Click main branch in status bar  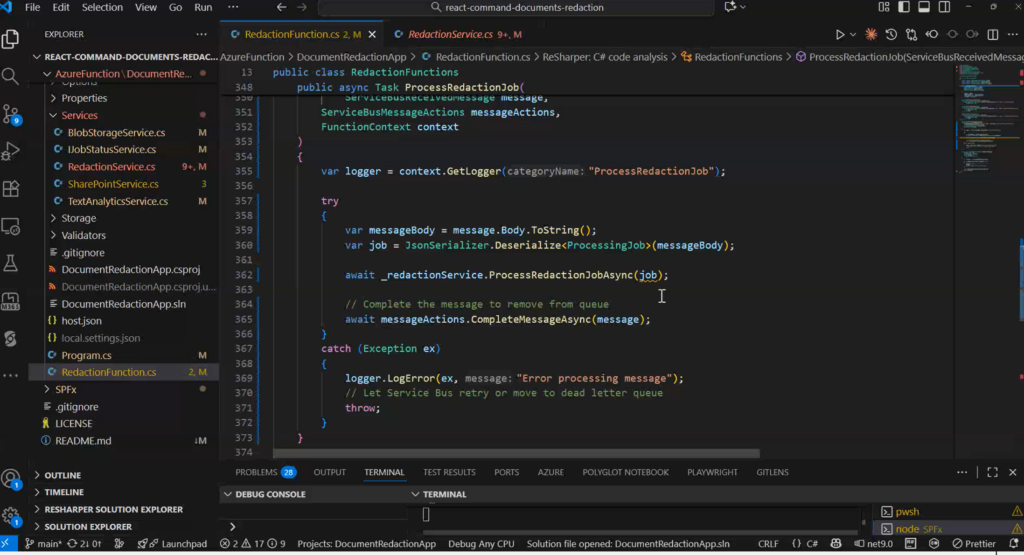pyautogui.click(x=47, y=544)
